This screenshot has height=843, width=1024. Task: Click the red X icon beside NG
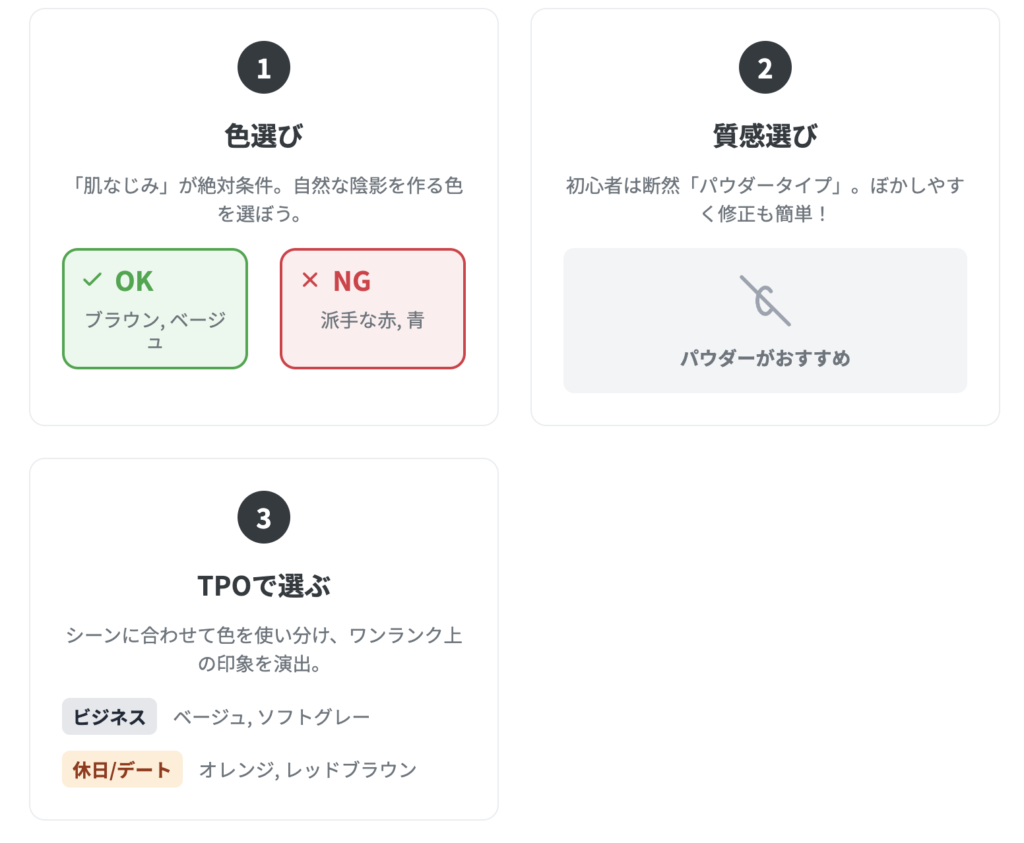click(x=310, y=280)
